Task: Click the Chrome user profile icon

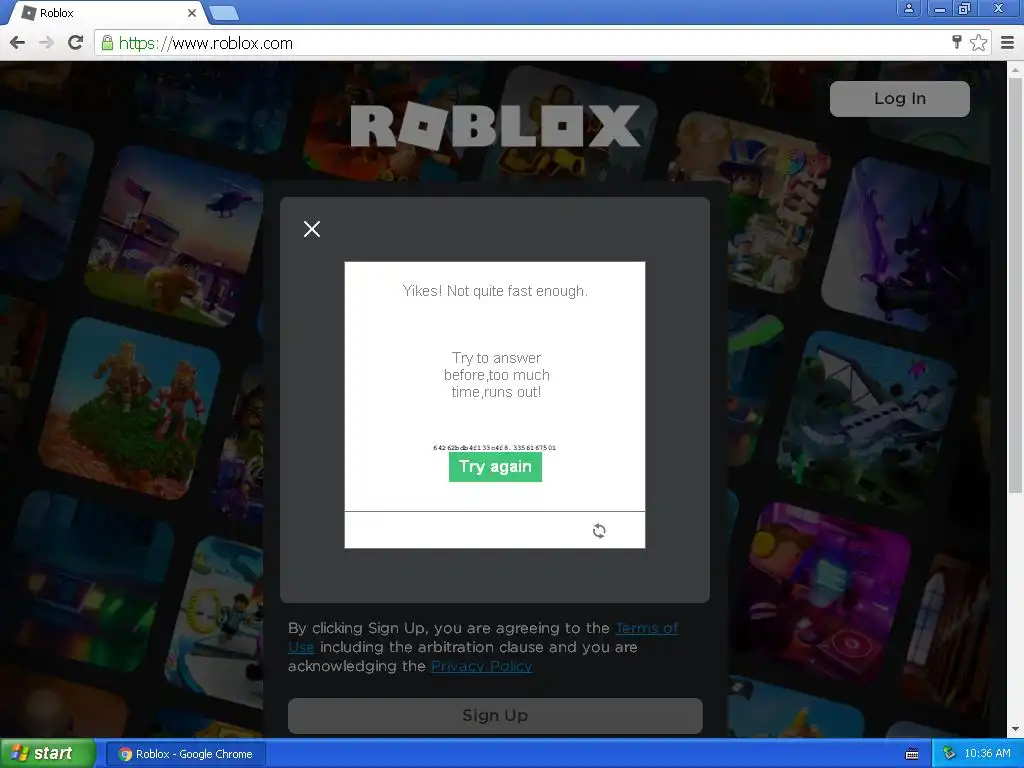Action: tap(908, 8)
